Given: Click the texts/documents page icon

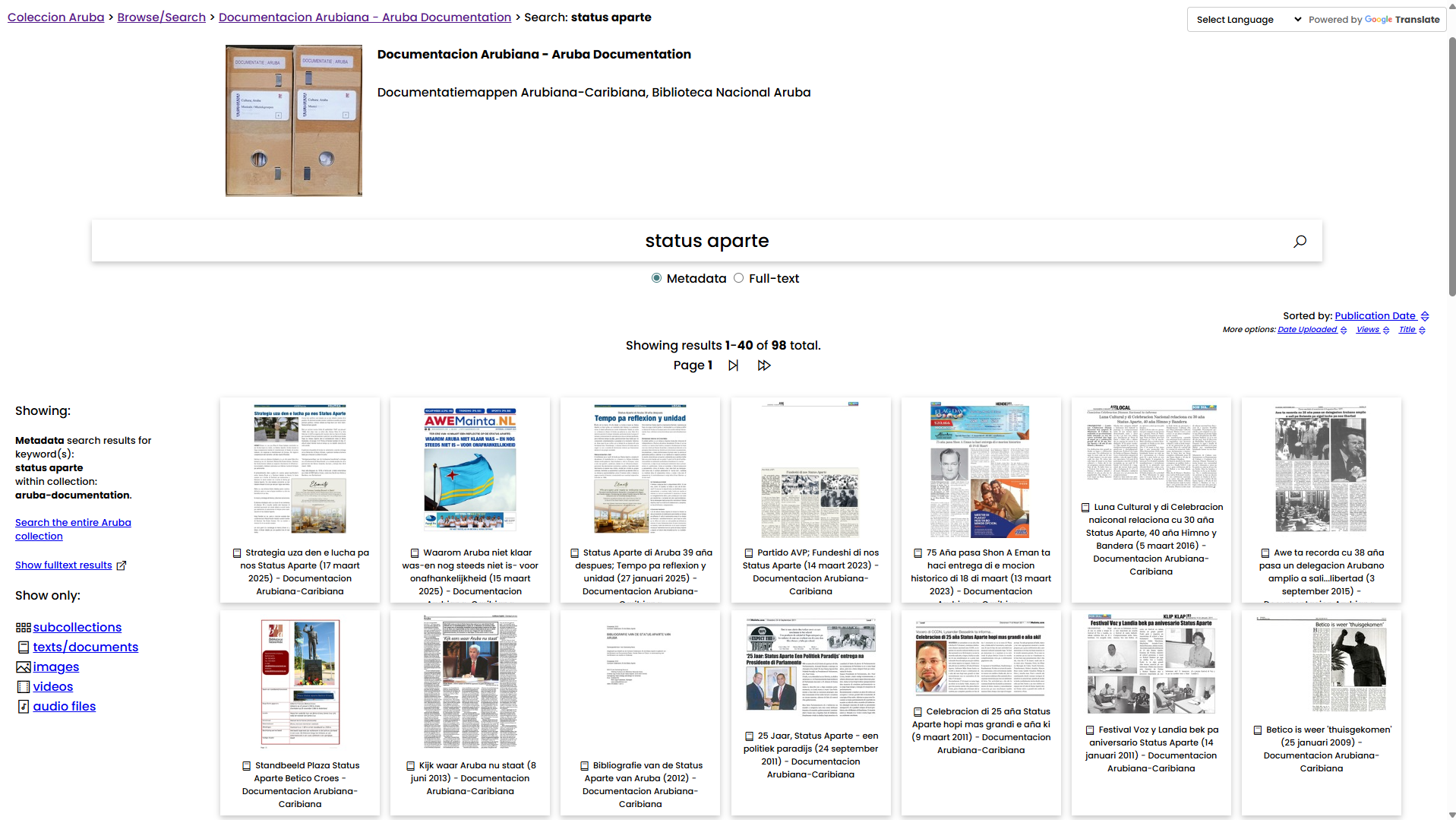Looking at the screenshot, I should click(x=24, y=647).
